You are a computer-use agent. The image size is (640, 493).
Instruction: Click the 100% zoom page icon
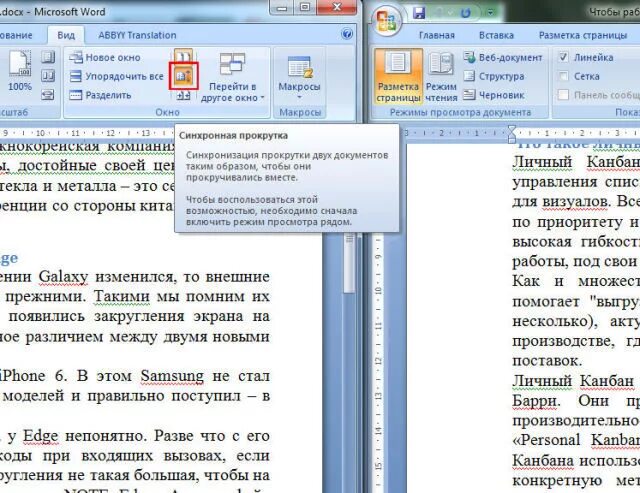pos(20,64)
